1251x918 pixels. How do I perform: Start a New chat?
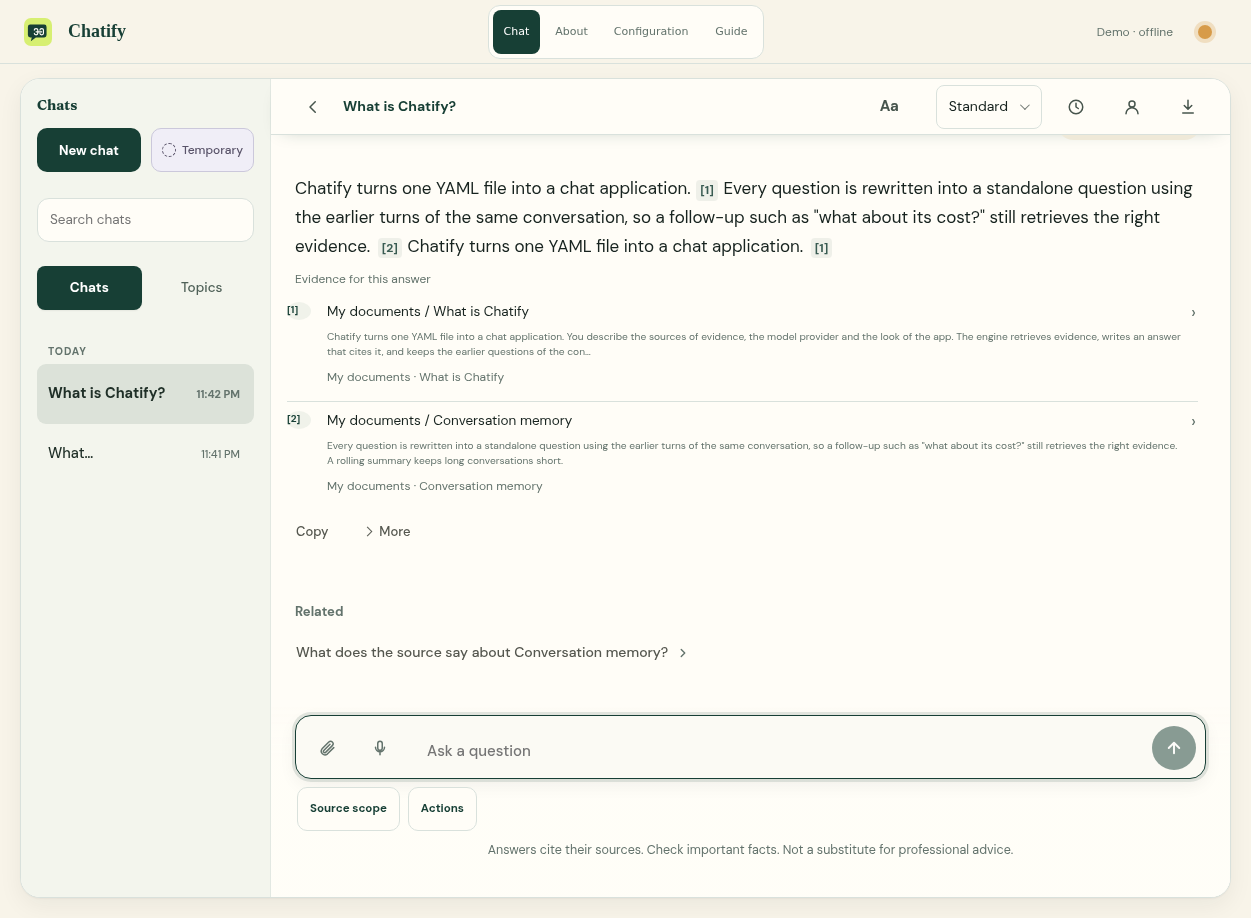point(89,150)
